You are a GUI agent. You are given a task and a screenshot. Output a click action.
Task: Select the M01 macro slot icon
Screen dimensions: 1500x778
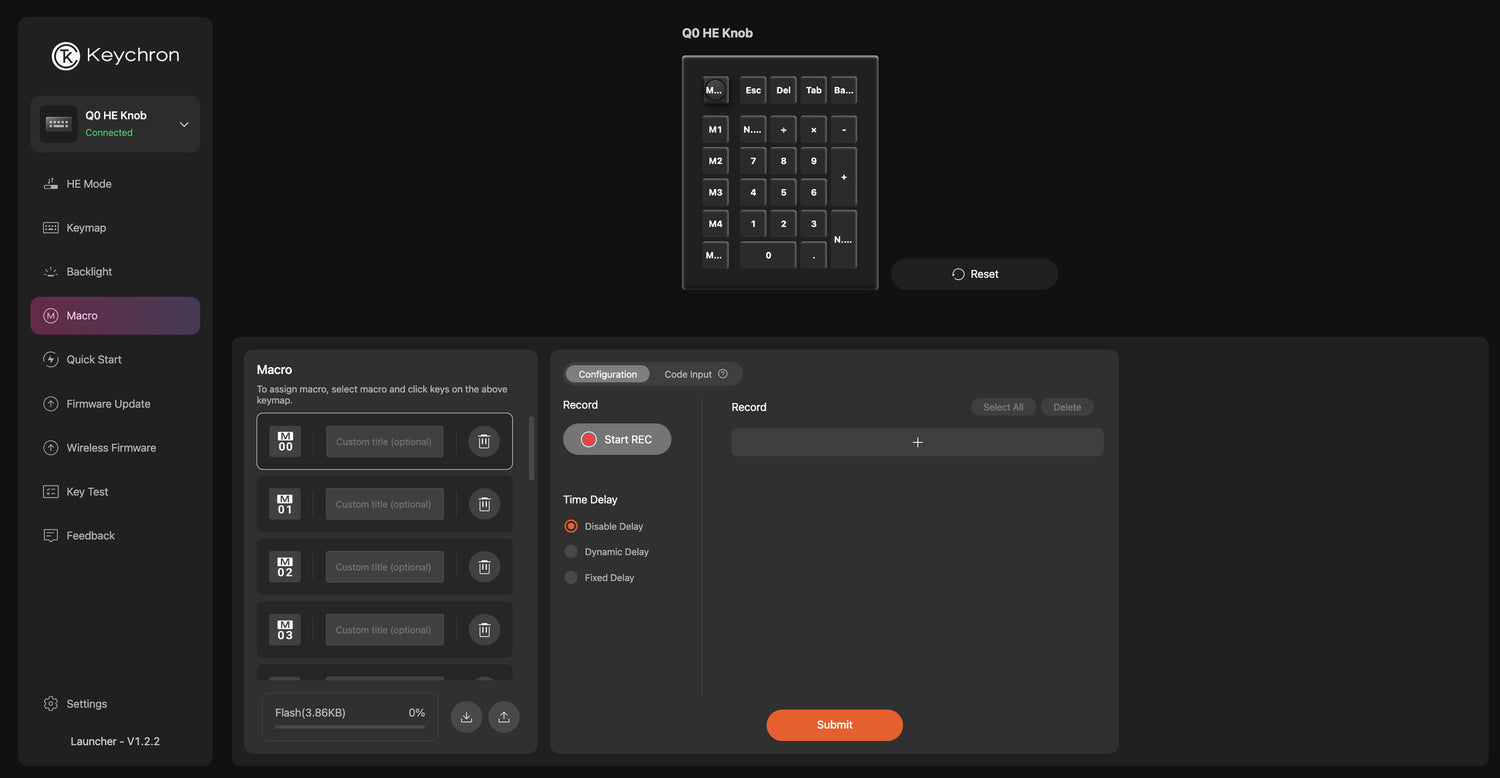(x=285, y=504)
